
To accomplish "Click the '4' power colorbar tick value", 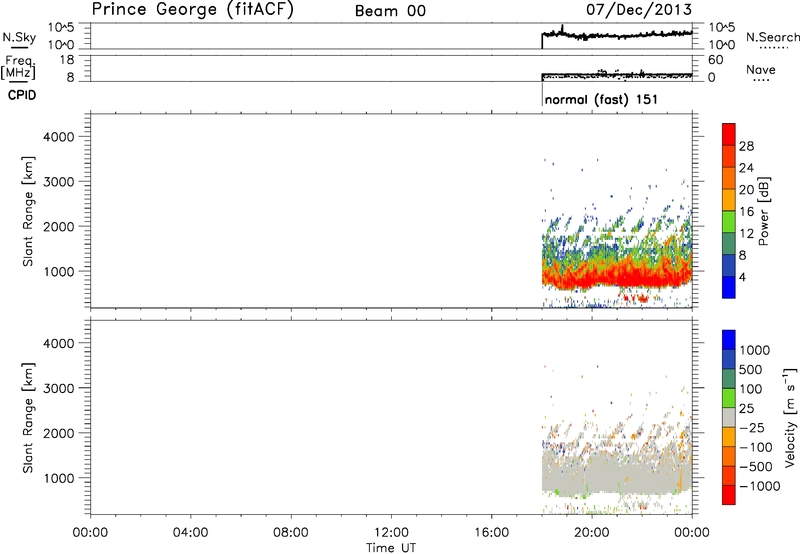I will (742, 277).
